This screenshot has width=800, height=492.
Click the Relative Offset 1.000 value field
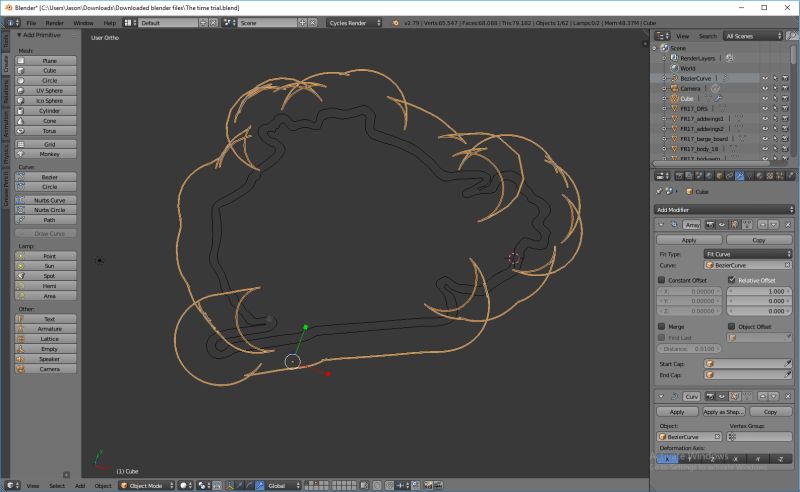tap(759, 291)
